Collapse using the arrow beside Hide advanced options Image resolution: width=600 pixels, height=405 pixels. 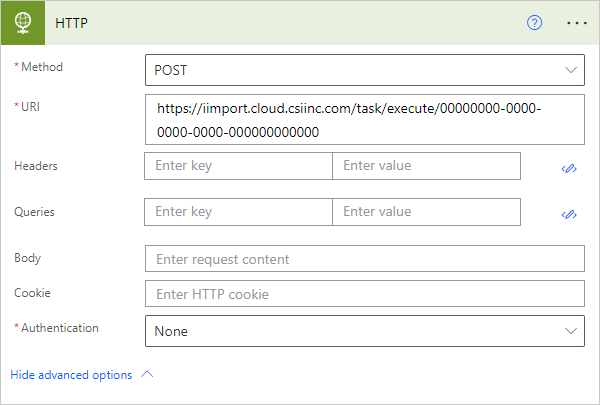(148, 375)
